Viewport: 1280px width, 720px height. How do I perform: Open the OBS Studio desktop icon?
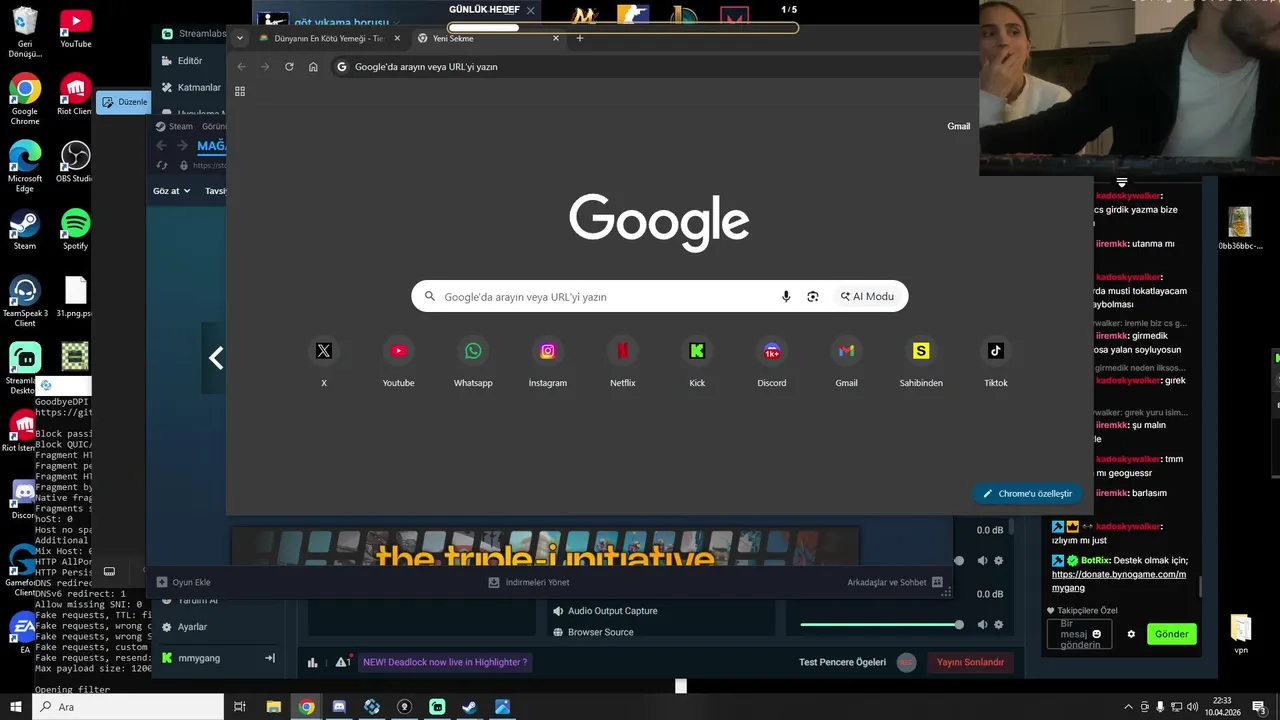tap(75, 162)
